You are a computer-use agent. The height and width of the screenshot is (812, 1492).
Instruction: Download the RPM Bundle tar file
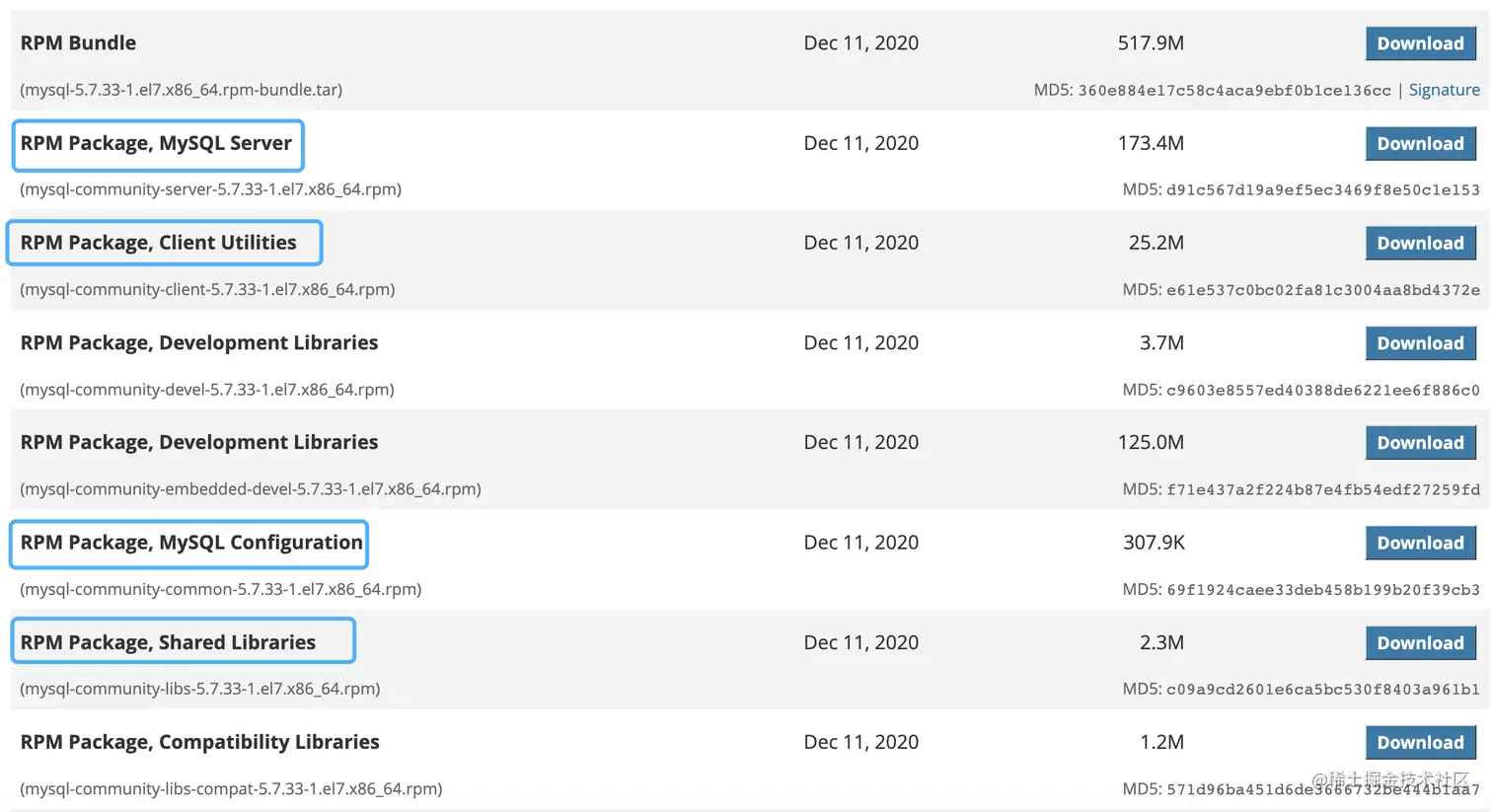[1420, 43]
